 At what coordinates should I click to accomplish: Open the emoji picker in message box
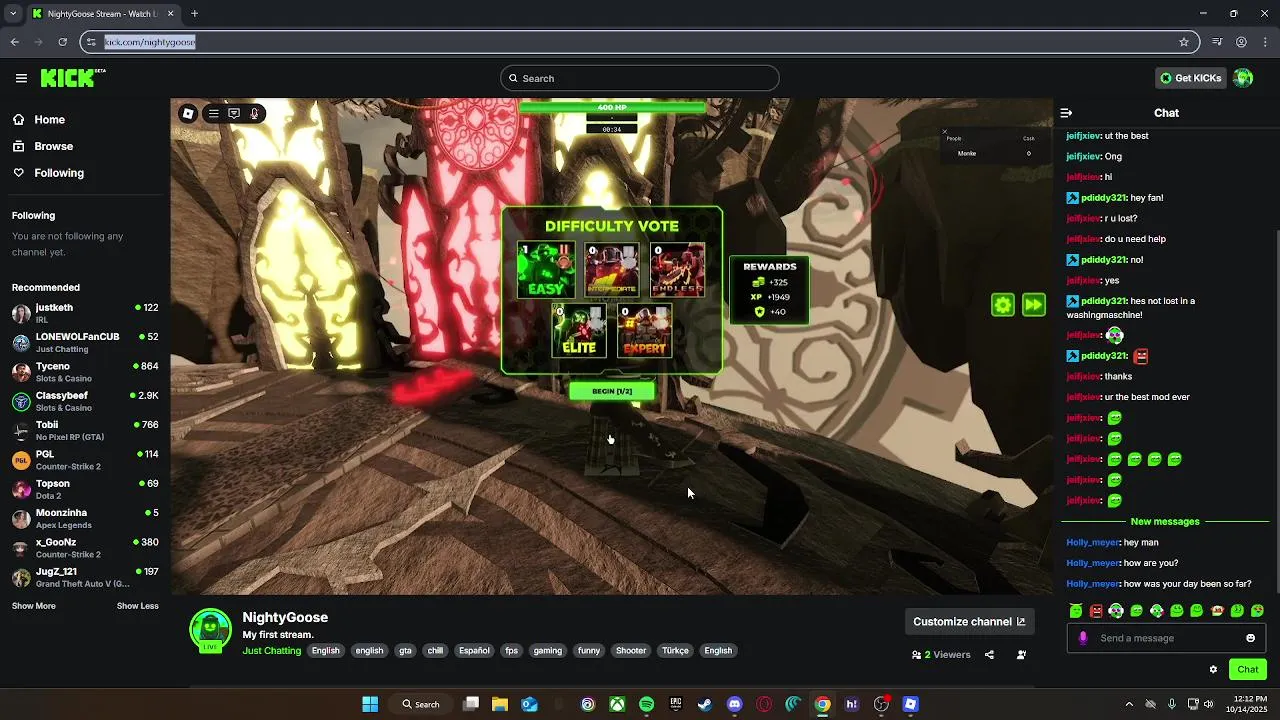[x=1250, y=638]
